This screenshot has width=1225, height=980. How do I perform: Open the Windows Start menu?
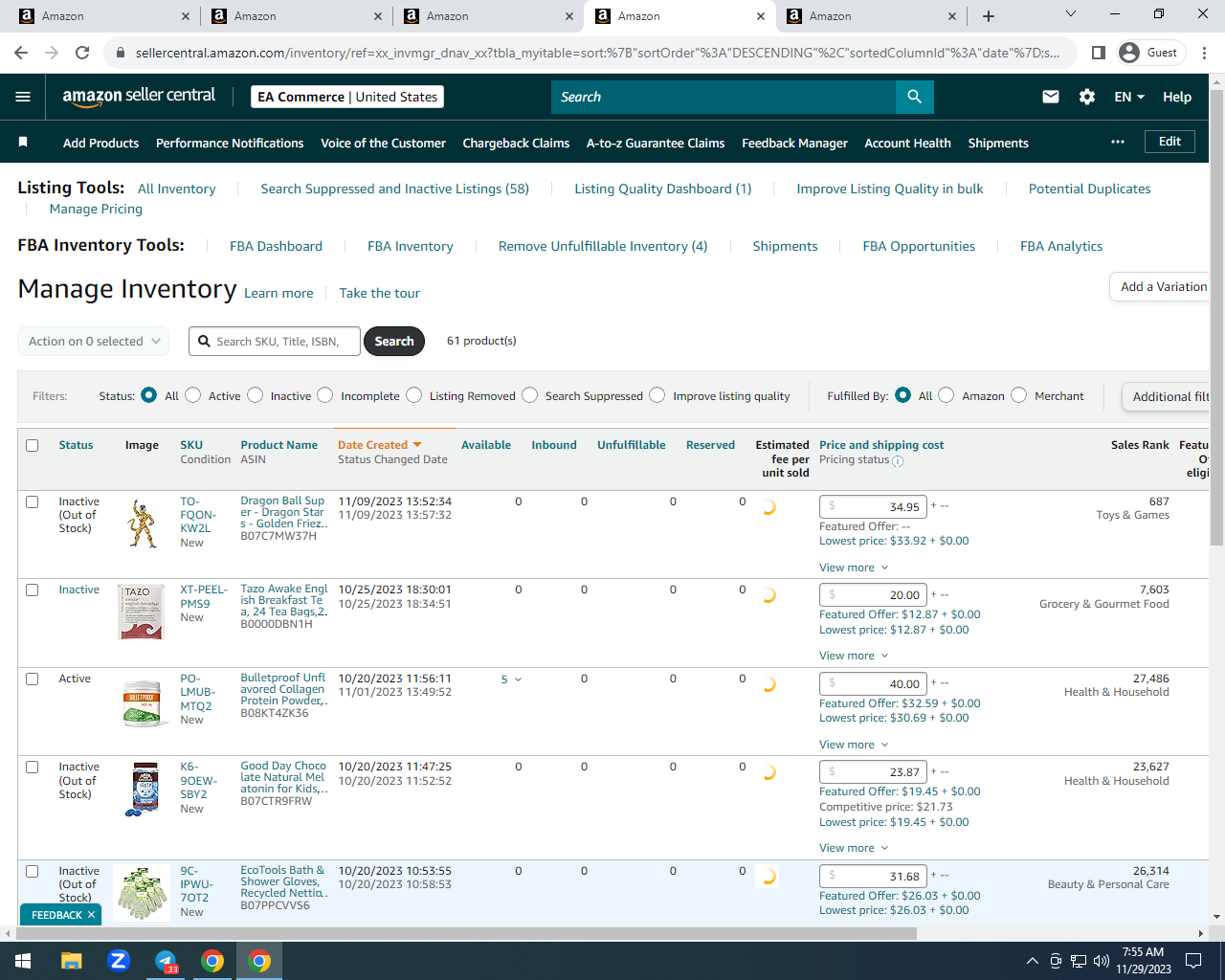23,961
